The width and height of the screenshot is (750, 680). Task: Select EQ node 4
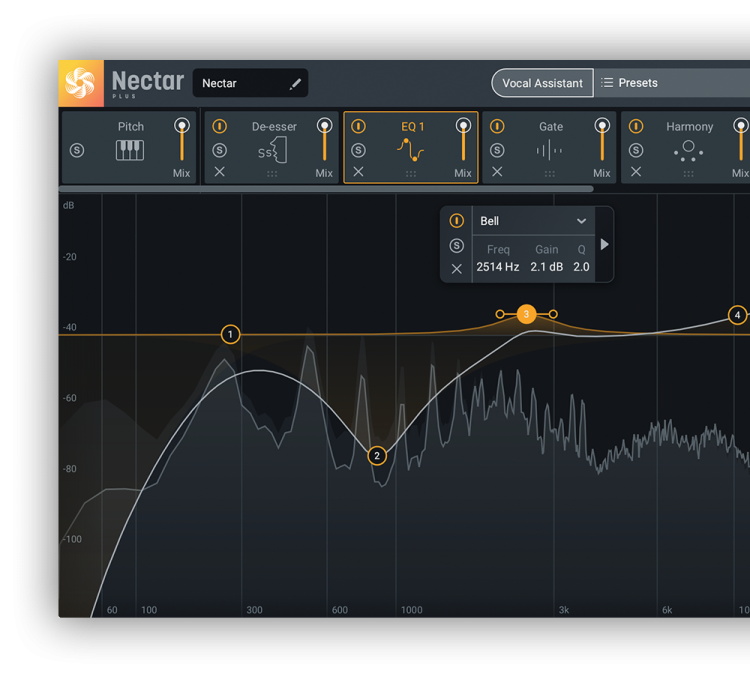coord(737,315)
